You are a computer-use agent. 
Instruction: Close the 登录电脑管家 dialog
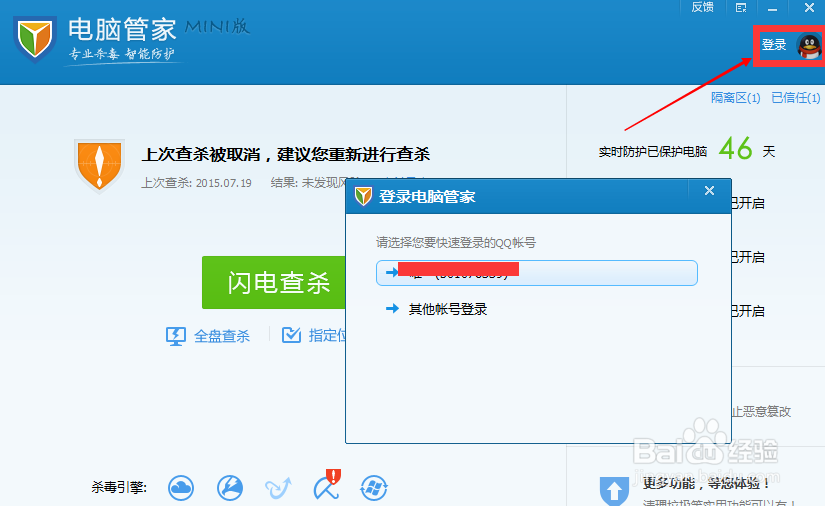pyautogui.click(x=709, y=191)
